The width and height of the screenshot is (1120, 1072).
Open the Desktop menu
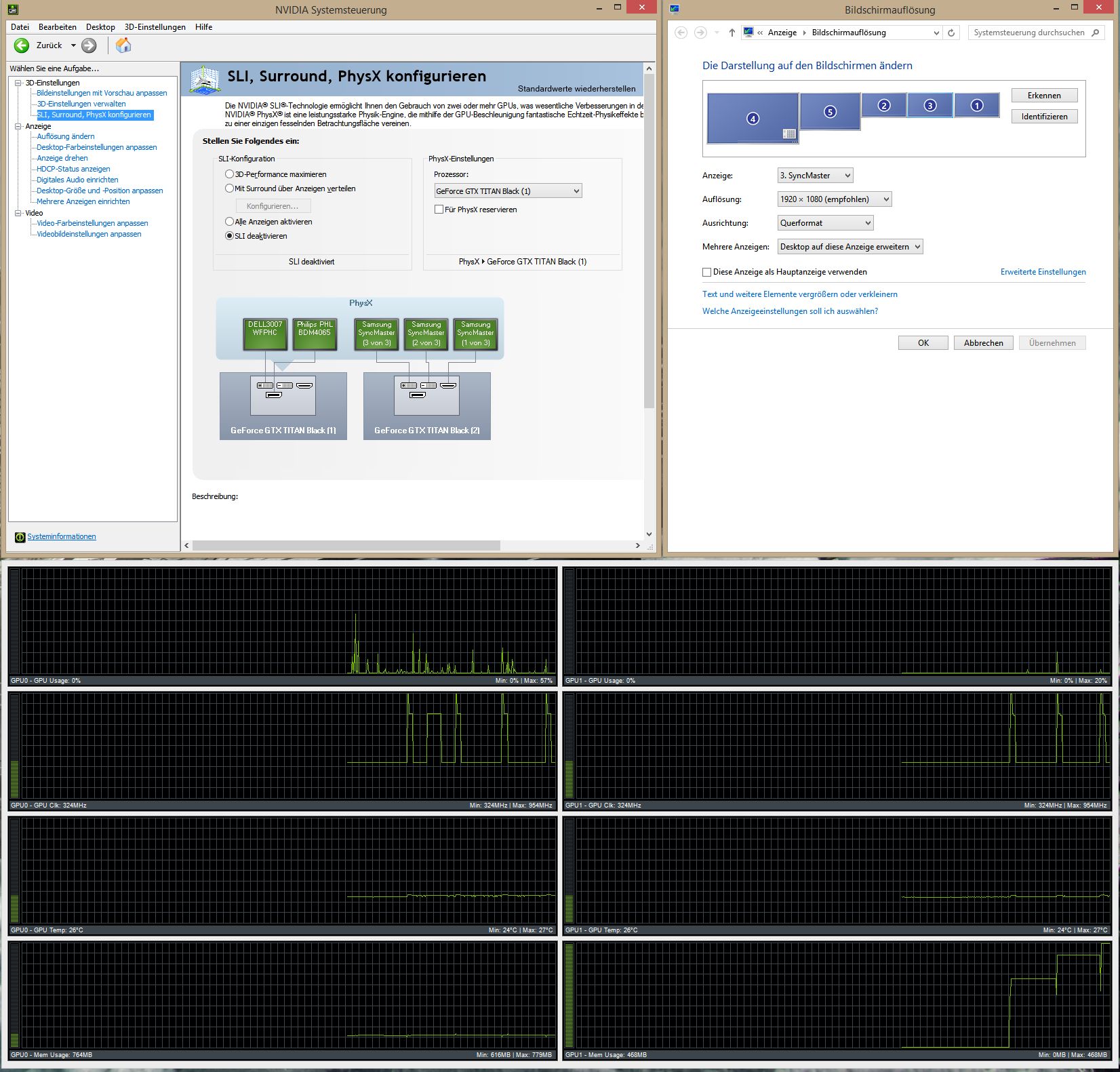[100, 27]
